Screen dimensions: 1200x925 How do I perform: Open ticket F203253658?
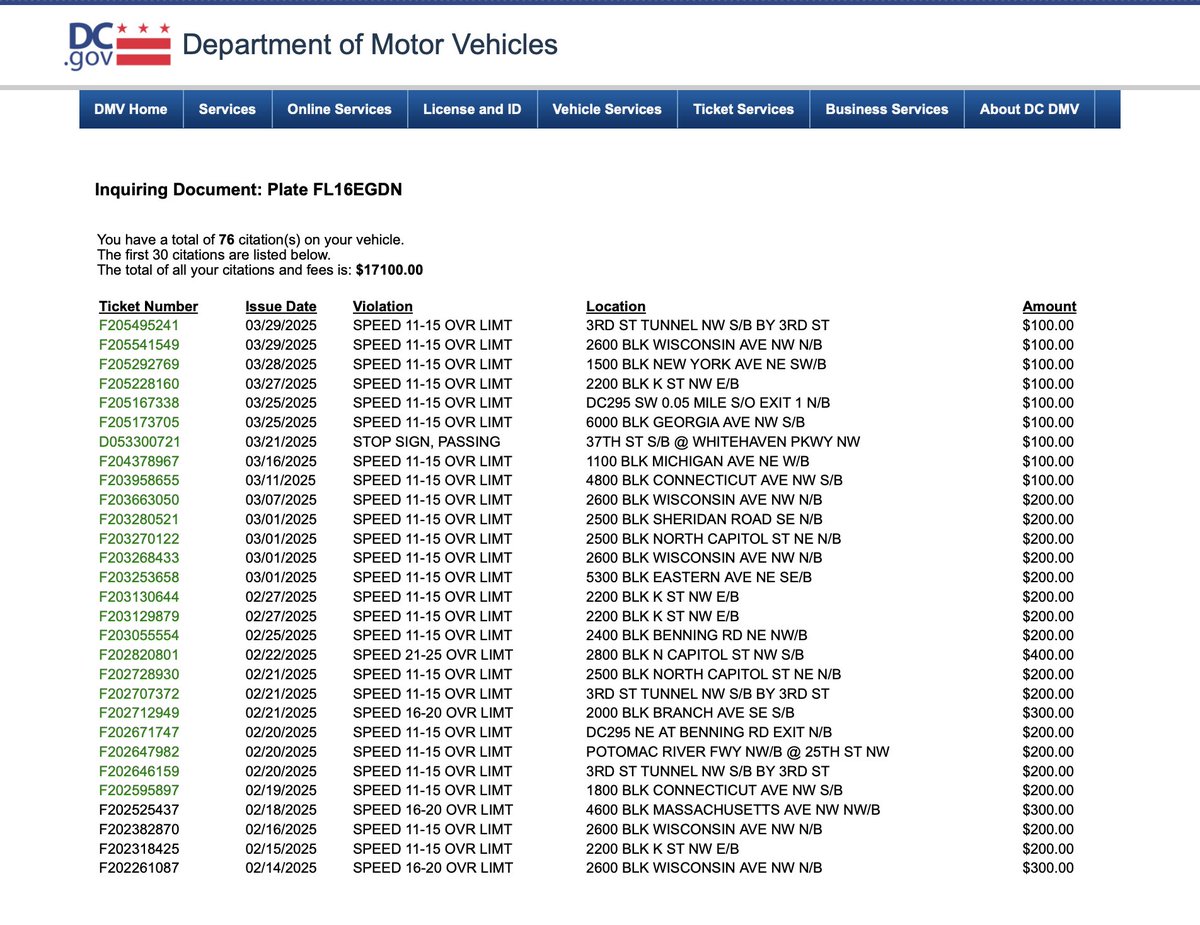tap(139, 577)
